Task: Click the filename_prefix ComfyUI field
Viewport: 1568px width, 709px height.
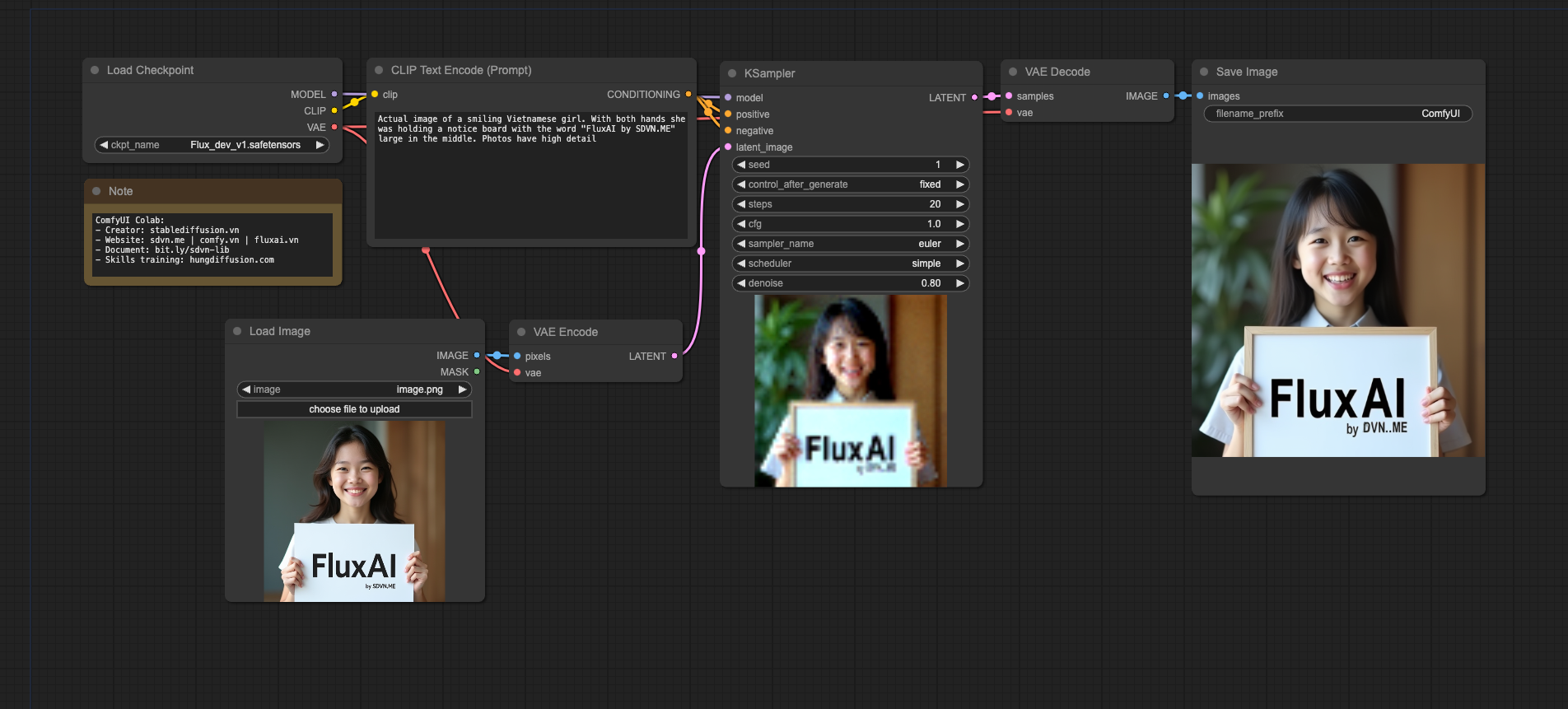Action: point(1337,114)
